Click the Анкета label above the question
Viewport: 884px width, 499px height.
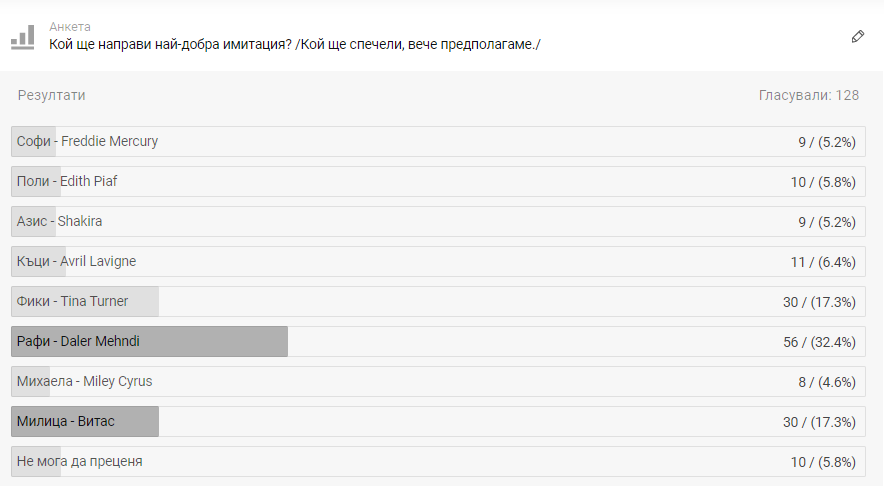click(x=70, y=26)
